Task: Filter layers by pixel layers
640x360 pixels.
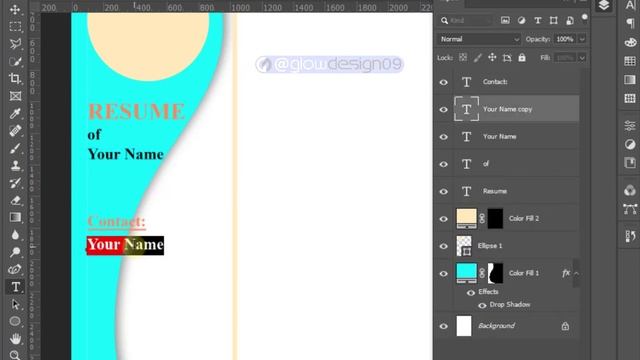Action: pos(505,20)
